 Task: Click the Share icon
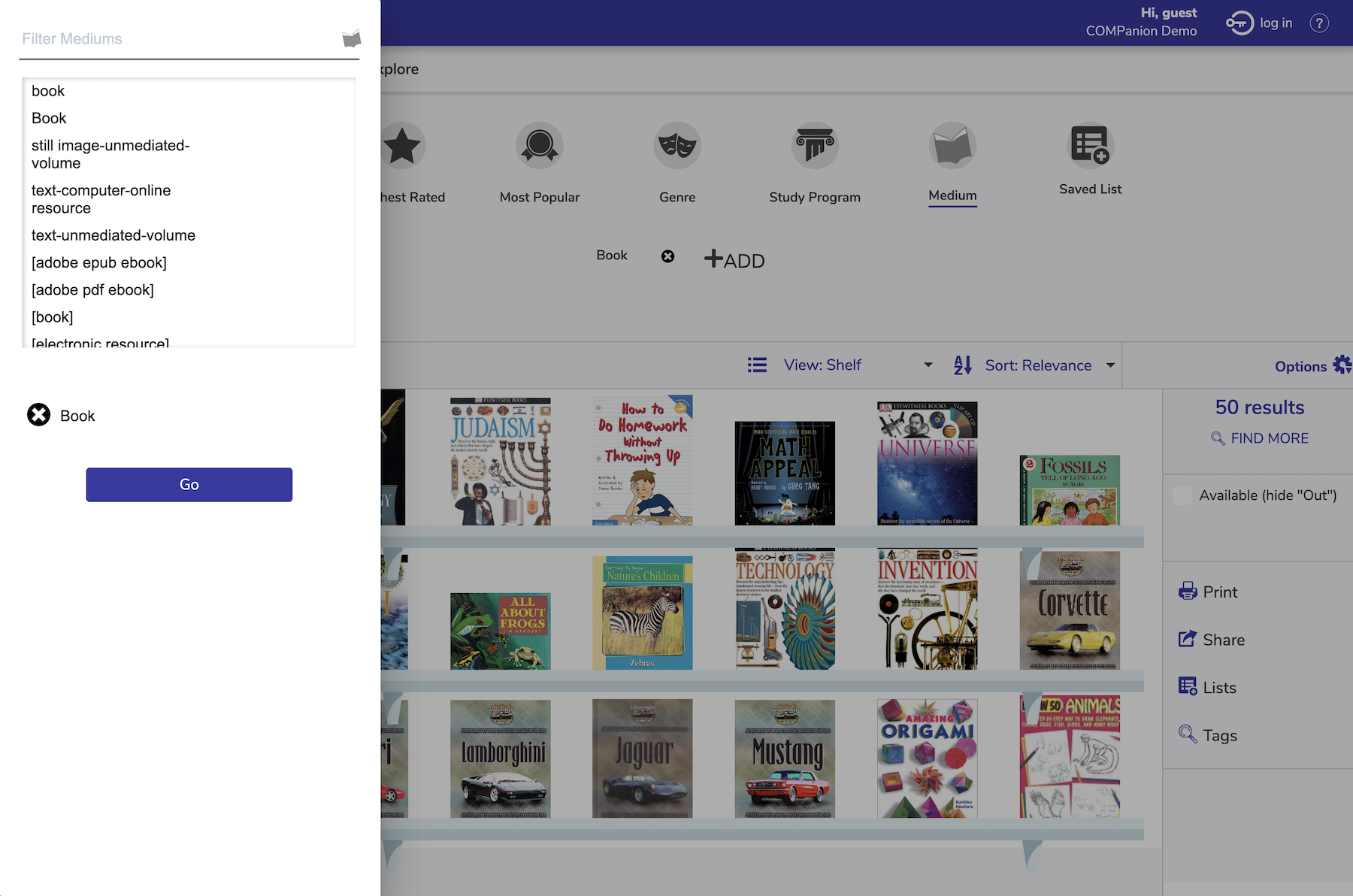coord(1188,640)
